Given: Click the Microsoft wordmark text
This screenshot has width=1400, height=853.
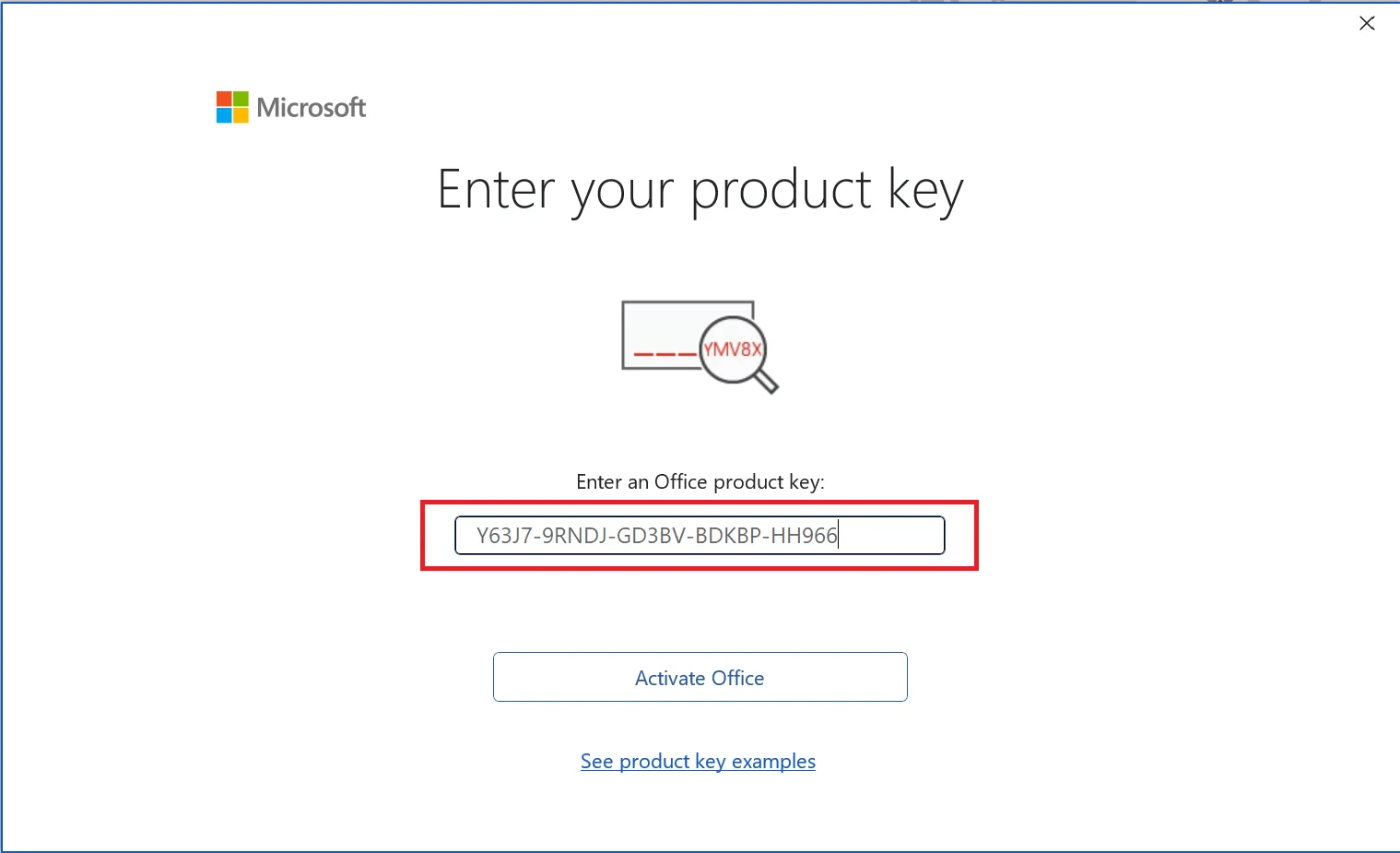Looking at the screenshot, I should point(312,107).
